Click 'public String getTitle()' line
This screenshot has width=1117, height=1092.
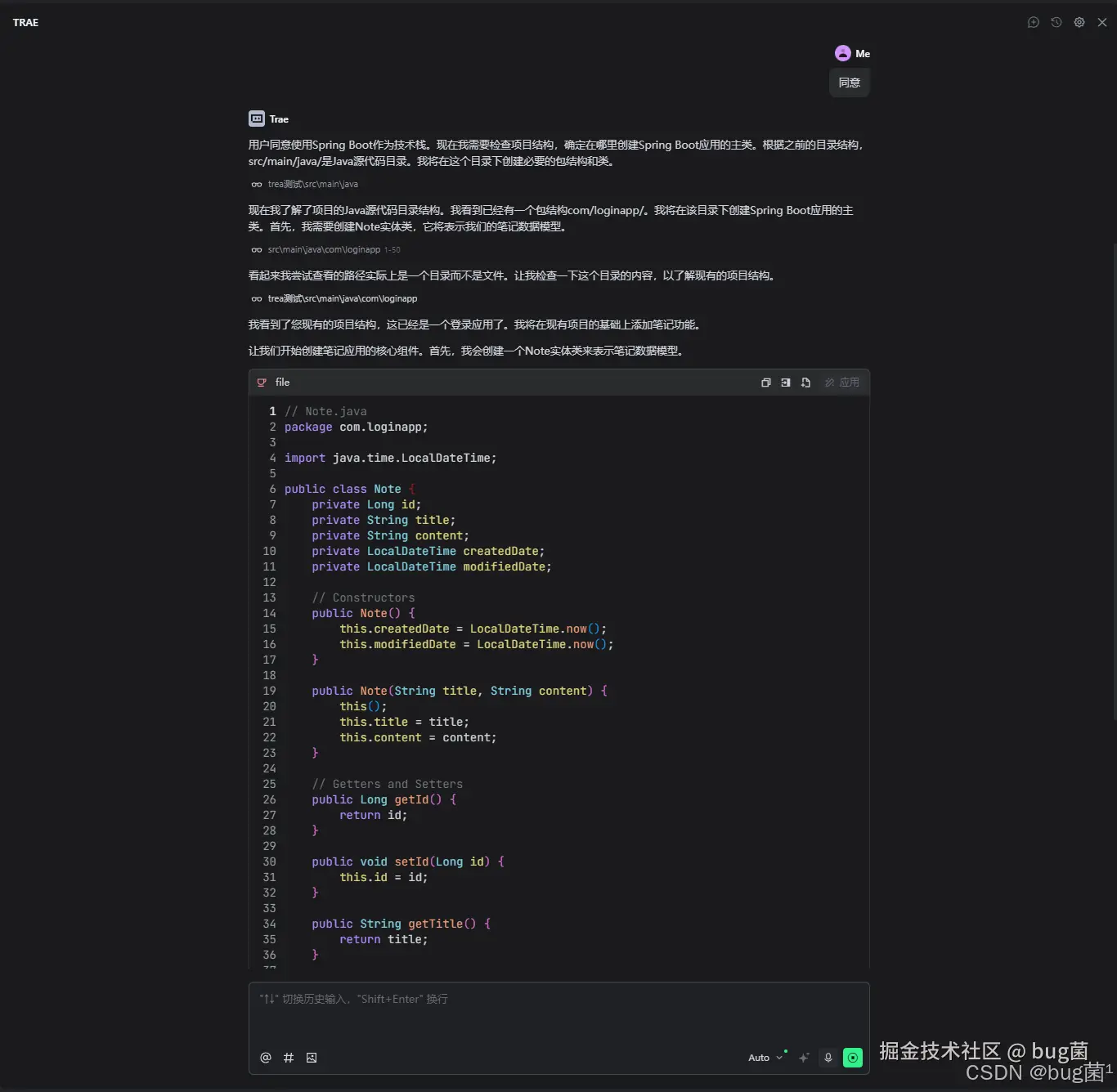(x=401, y=924)
